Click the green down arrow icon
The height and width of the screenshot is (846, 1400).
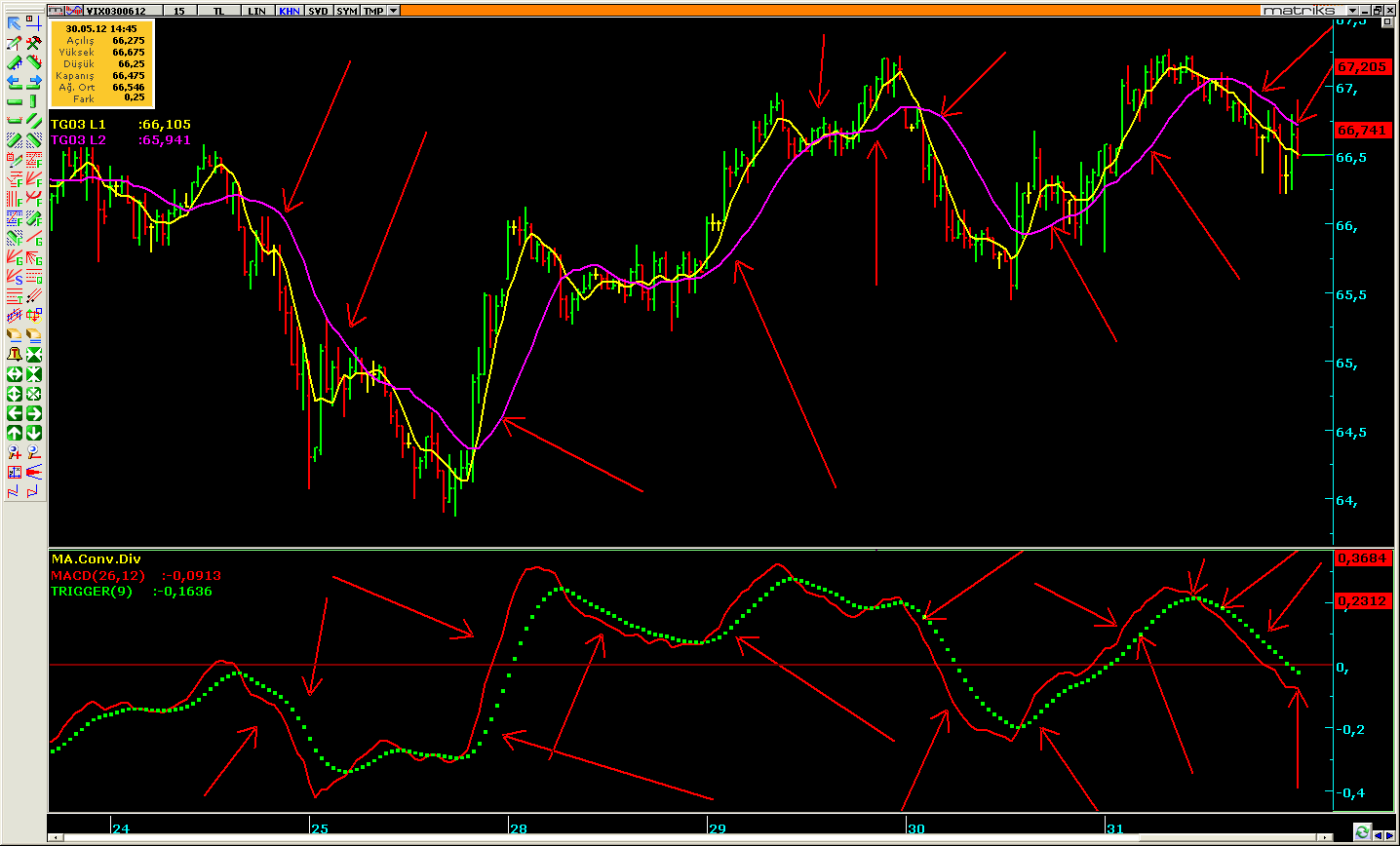(34, 433)
